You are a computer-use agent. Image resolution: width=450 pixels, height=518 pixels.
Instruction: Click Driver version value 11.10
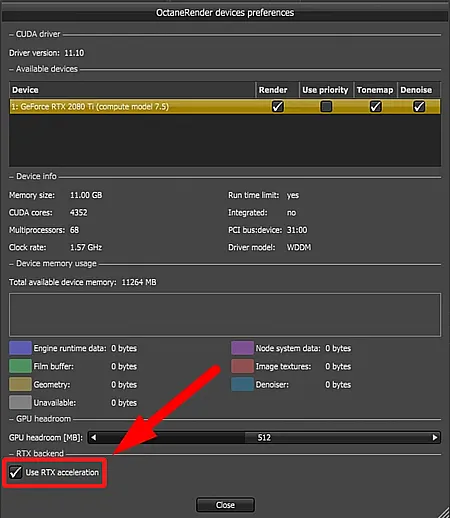point(74,53)
